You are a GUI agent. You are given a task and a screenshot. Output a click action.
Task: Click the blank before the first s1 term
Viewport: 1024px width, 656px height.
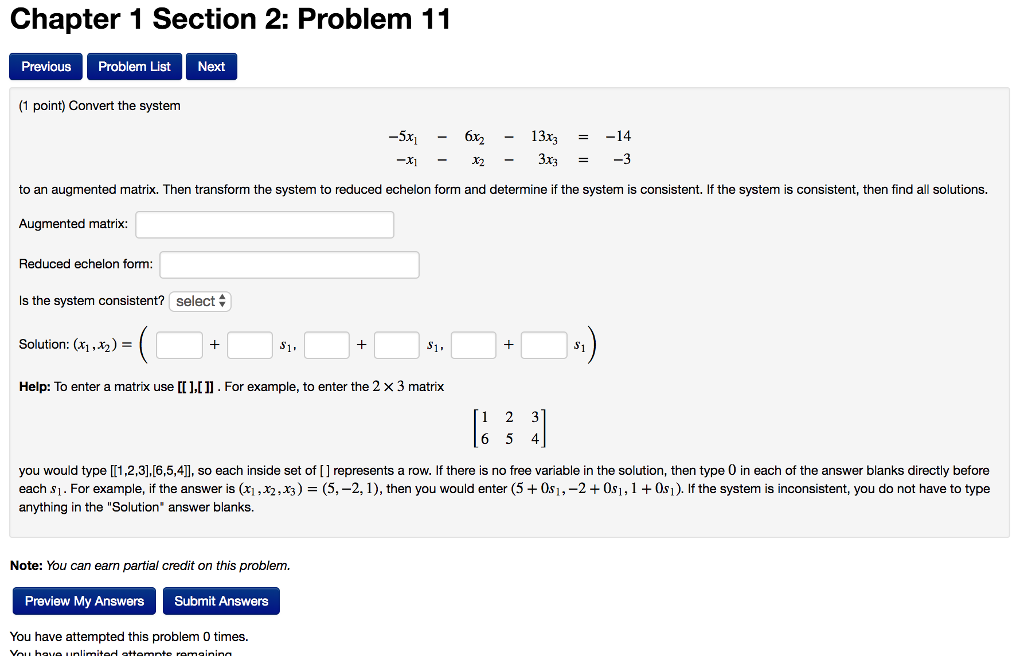pyautogui.click(x=249, y=344)
